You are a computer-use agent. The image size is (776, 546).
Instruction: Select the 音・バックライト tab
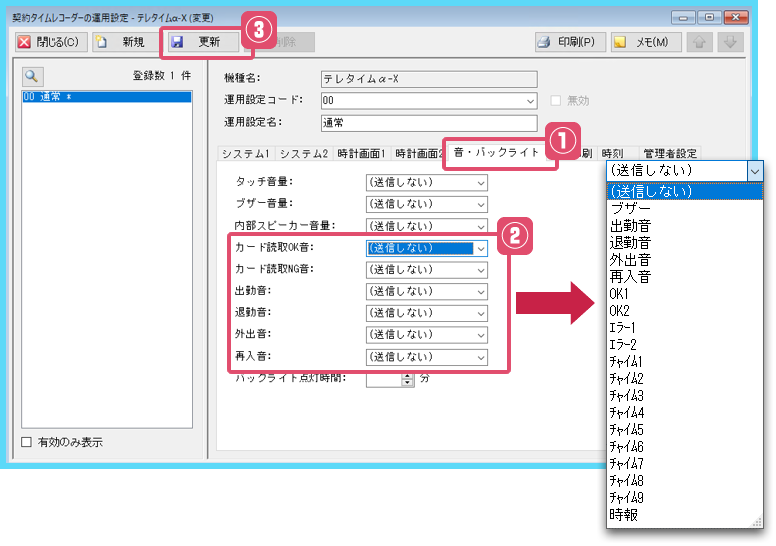coord(496,153)
